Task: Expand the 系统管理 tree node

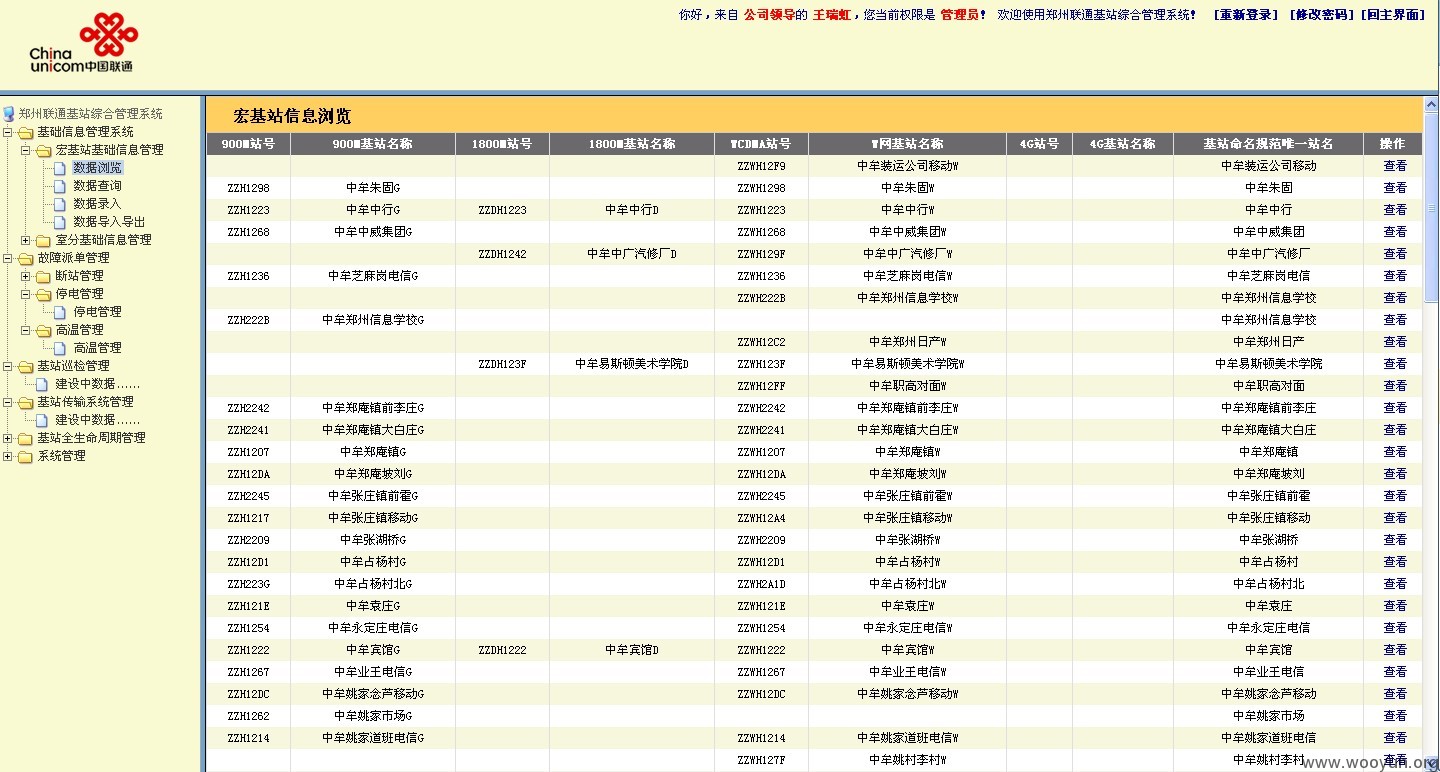Action: pyautogui.click(x=8, y=456)
